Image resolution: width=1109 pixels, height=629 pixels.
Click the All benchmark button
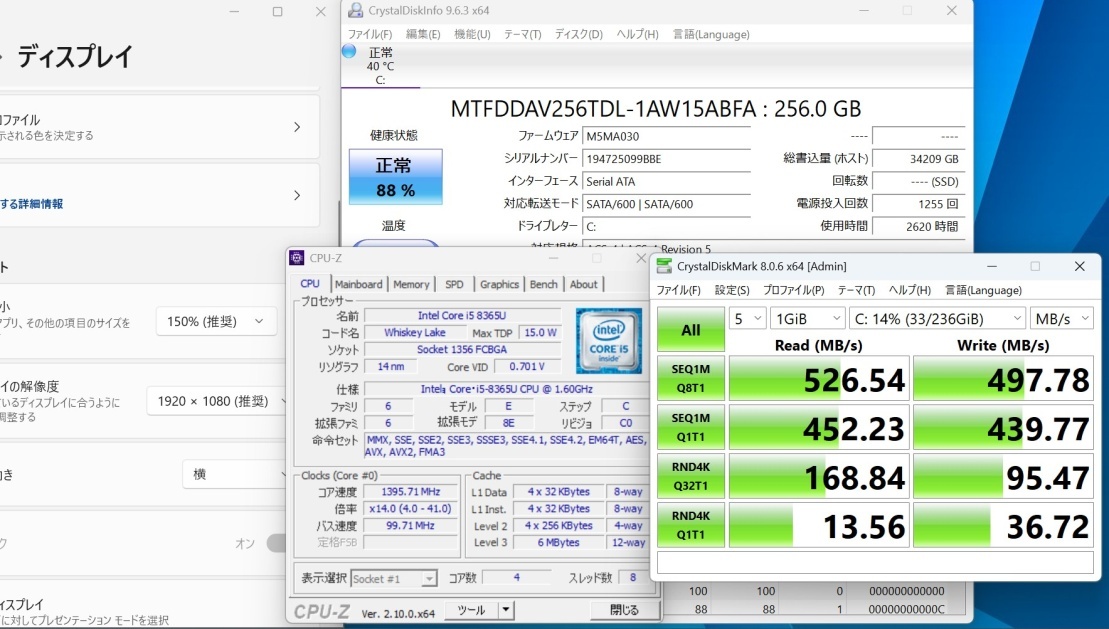click(691, 330)
